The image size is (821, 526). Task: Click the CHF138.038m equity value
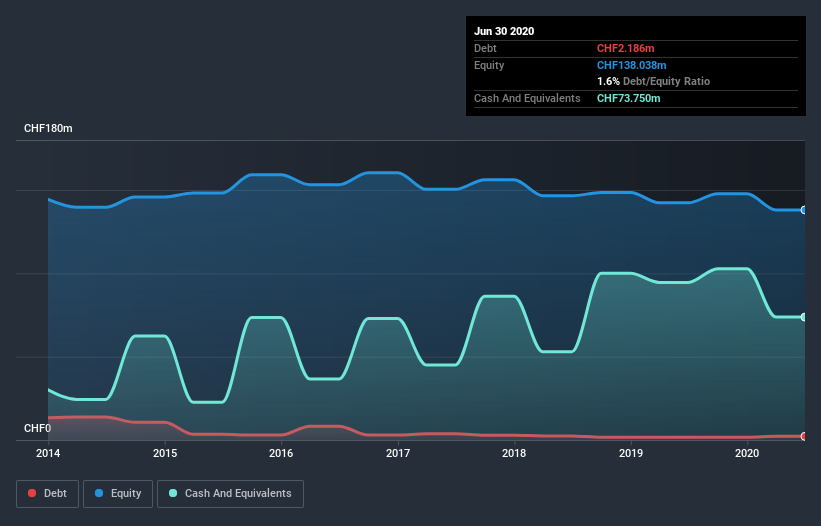coord(631,65)
